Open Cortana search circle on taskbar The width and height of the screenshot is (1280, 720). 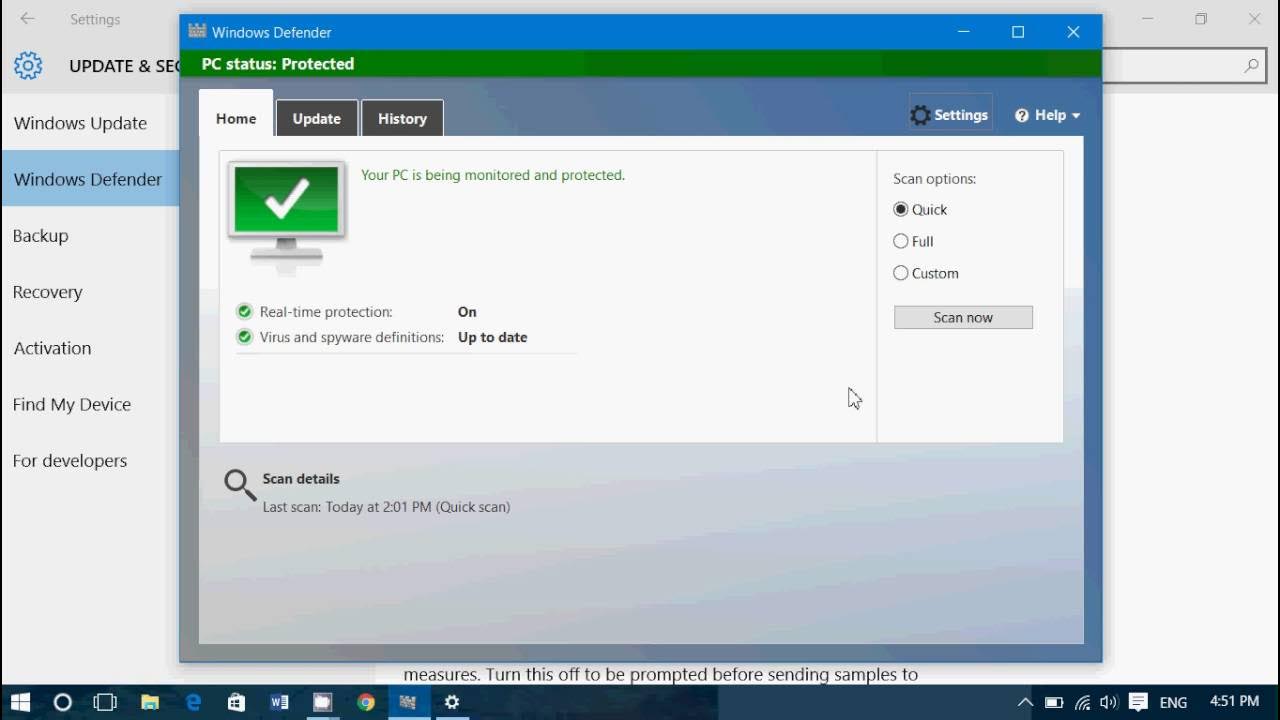pos(63,702)
